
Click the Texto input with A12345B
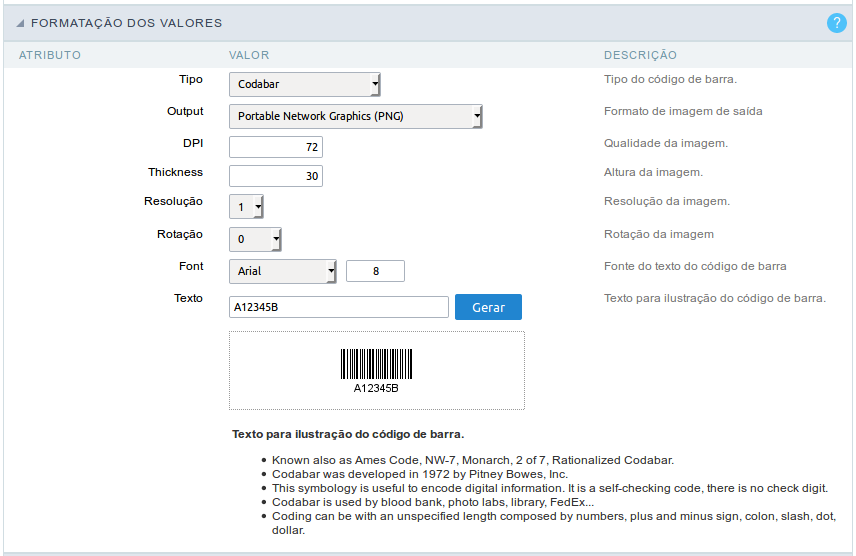coord(338,307)
